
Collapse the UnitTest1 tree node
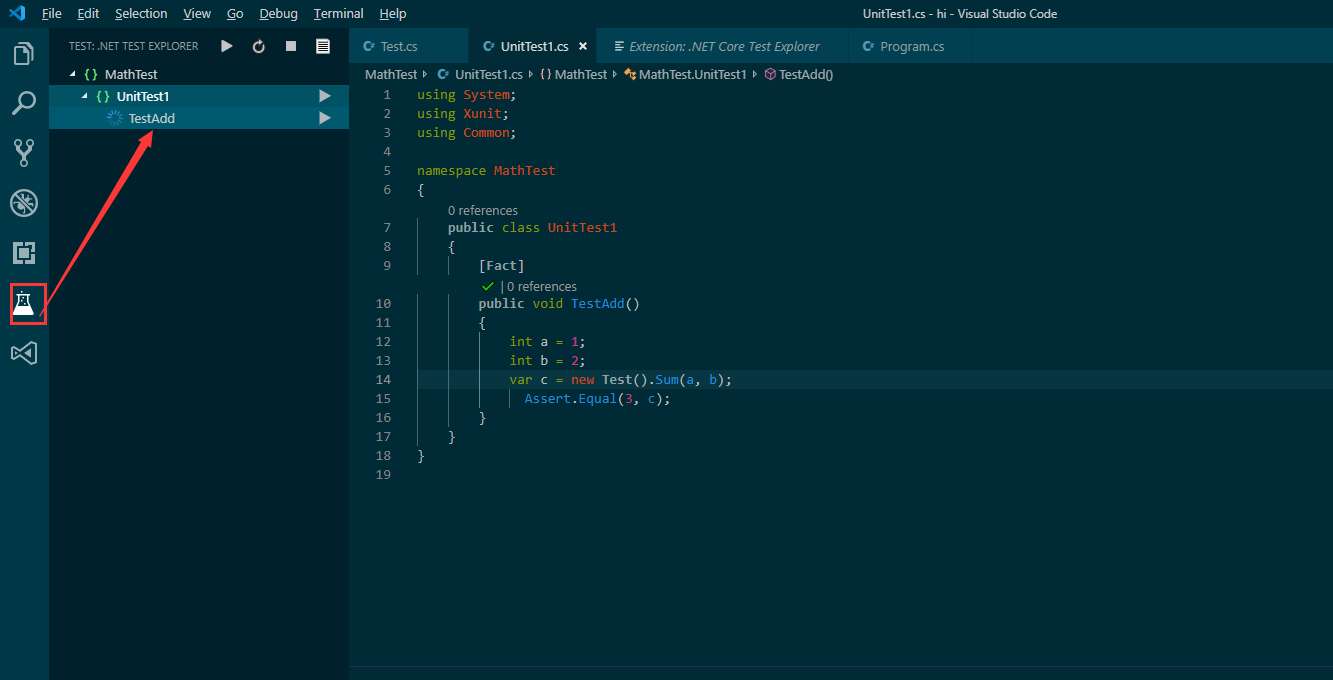coord(84,96)
